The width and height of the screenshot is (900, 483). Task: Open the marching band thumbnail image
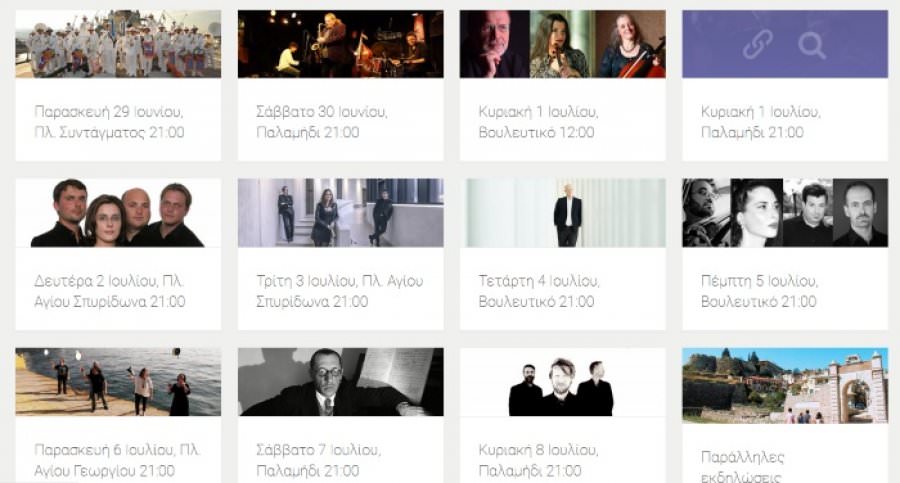click(118, 44)
